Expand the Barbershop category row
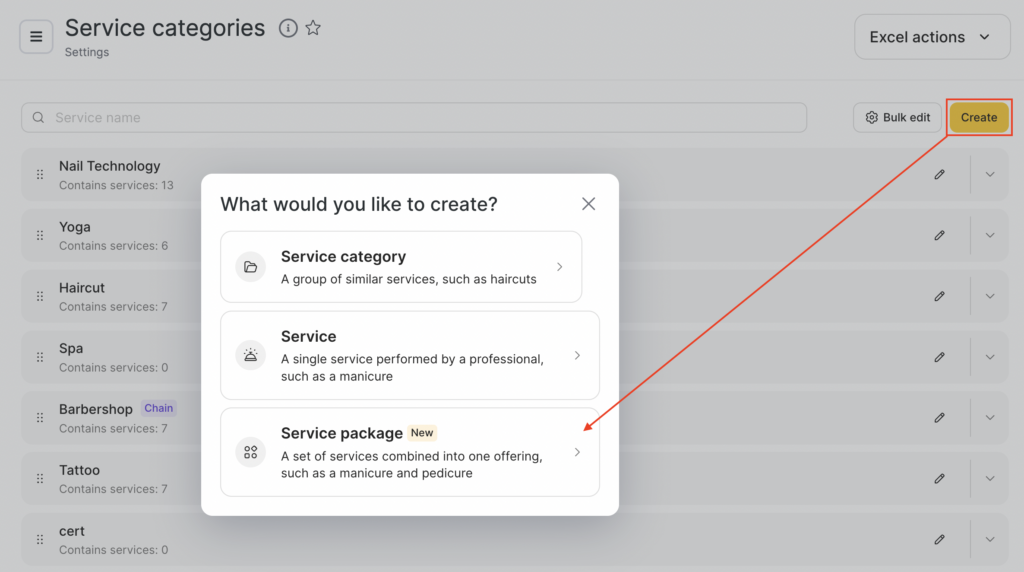Image resolution: width=1024 pixels, height=572 pixels. tap(990, 417)
